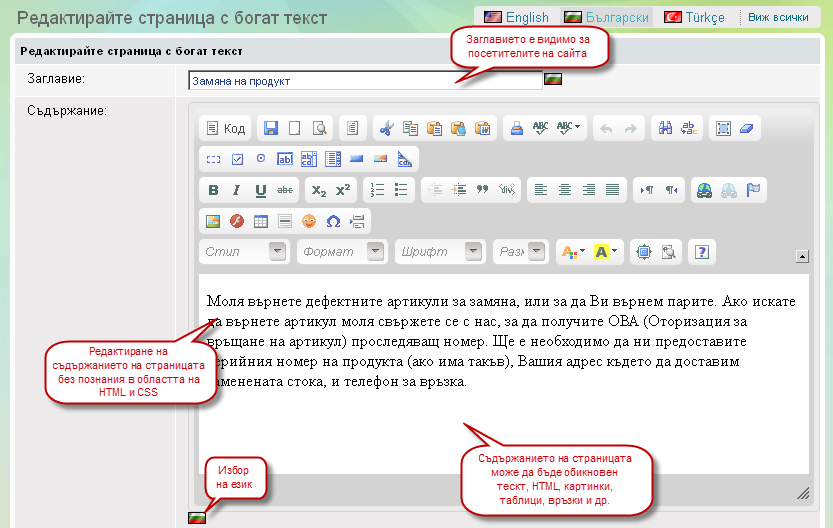The width and height of the screenshot is (833, 528).
Task: Insert a link with the globe icon
Action: (704, 190)
